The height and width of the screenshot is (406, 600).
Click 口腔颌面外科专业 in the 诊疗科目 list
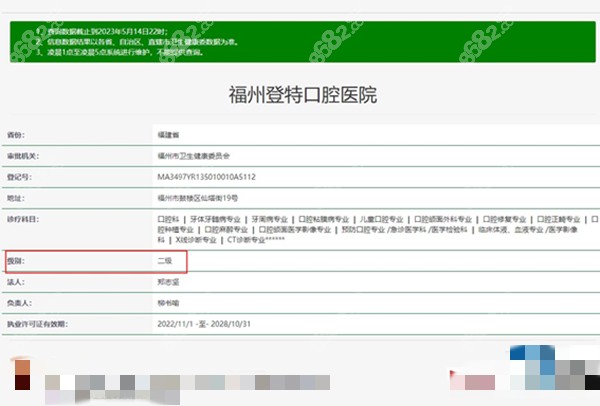(x=443, y=219)
